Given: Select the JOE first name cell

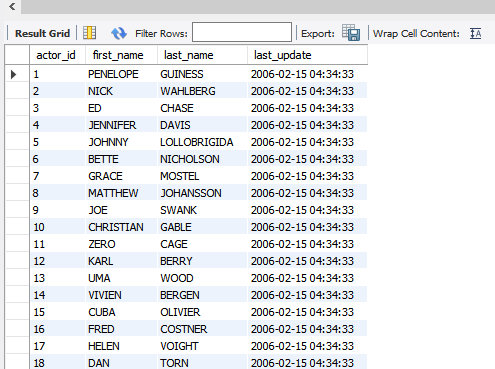Looking at the screenshot, I should (121, 210).
